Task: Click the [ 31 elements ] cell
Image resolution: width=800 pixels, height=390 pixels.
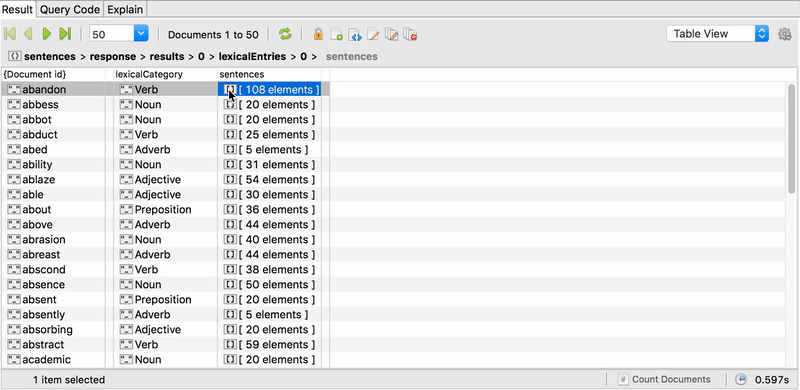Action: (x=269, y=165)
